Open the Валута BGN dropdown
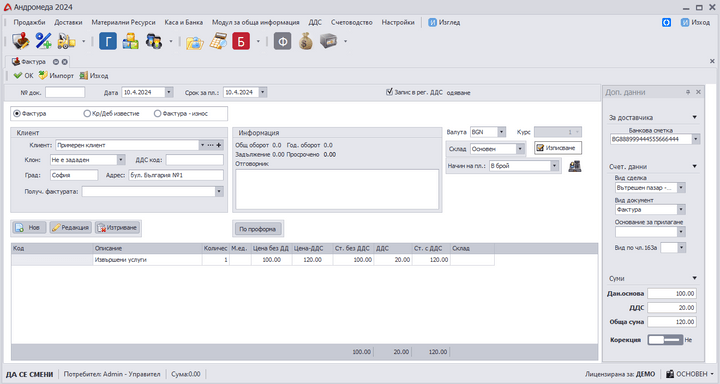The image size is (720, 384). (x=501, y=132)
